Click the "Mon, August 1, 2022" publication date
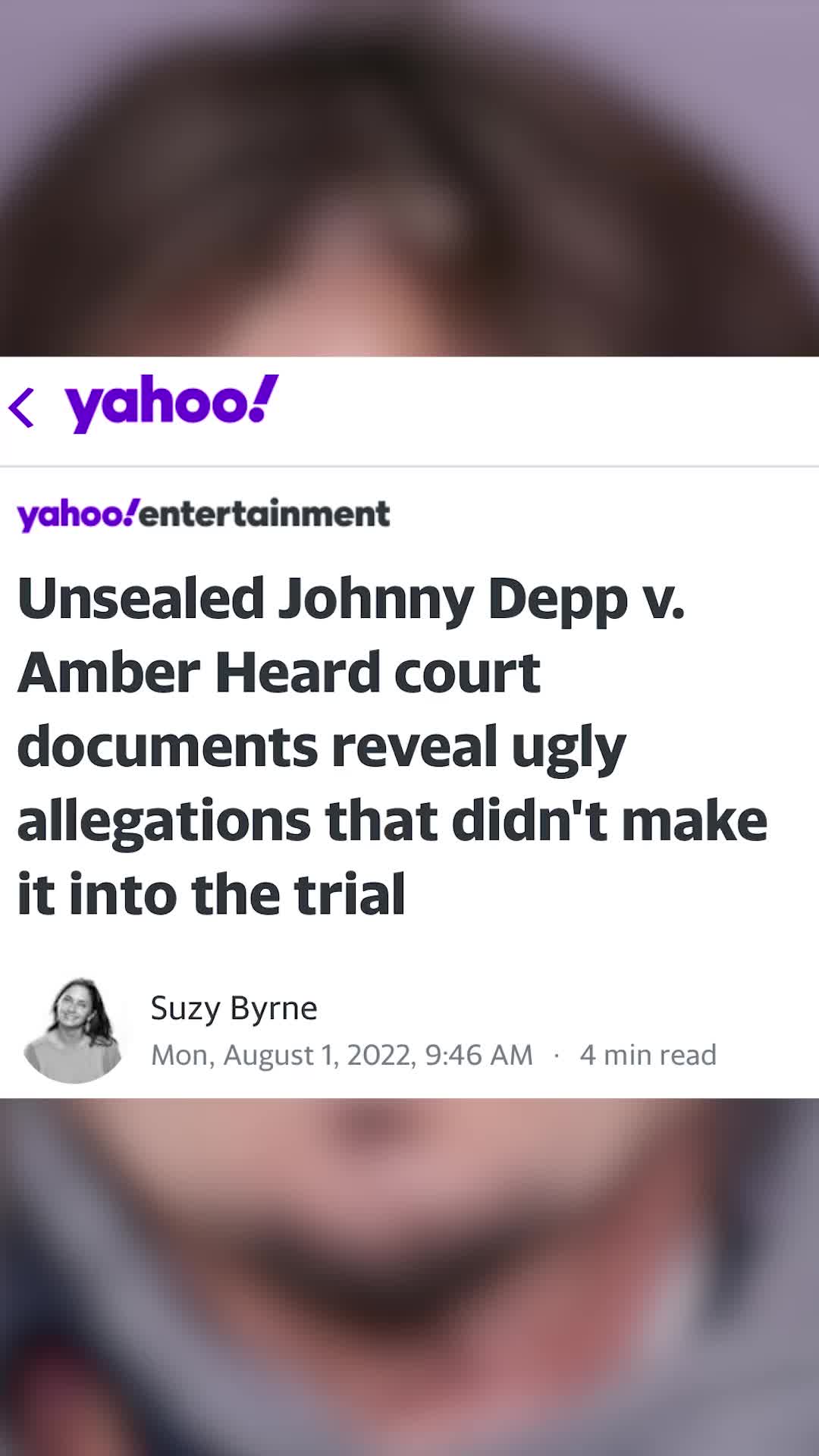The height and width of the screenshot is (1456, 819). pos(283,1055)
